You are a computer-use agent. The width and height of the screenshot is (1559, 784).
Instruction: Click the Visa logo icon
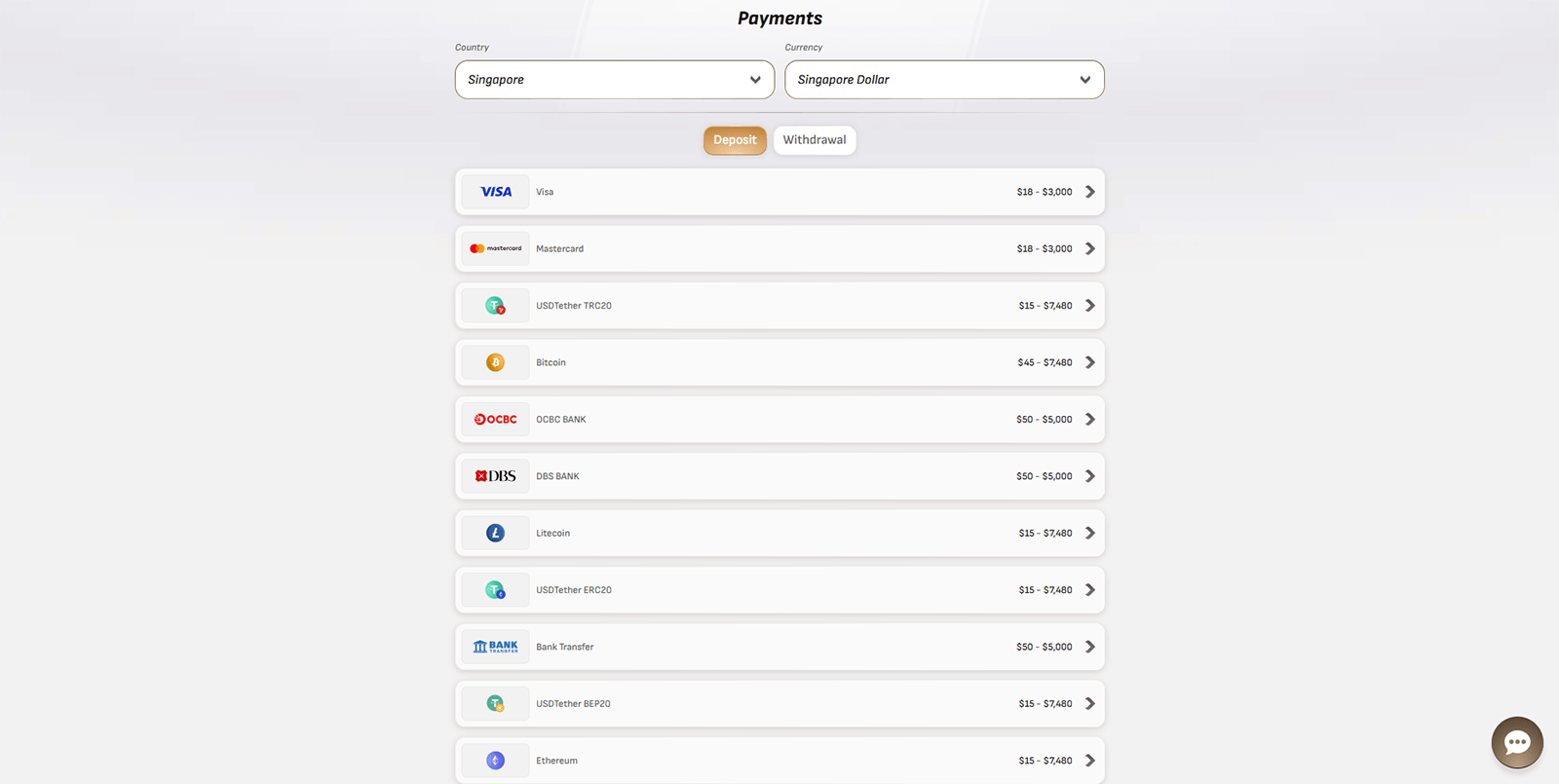click(495, 192)
